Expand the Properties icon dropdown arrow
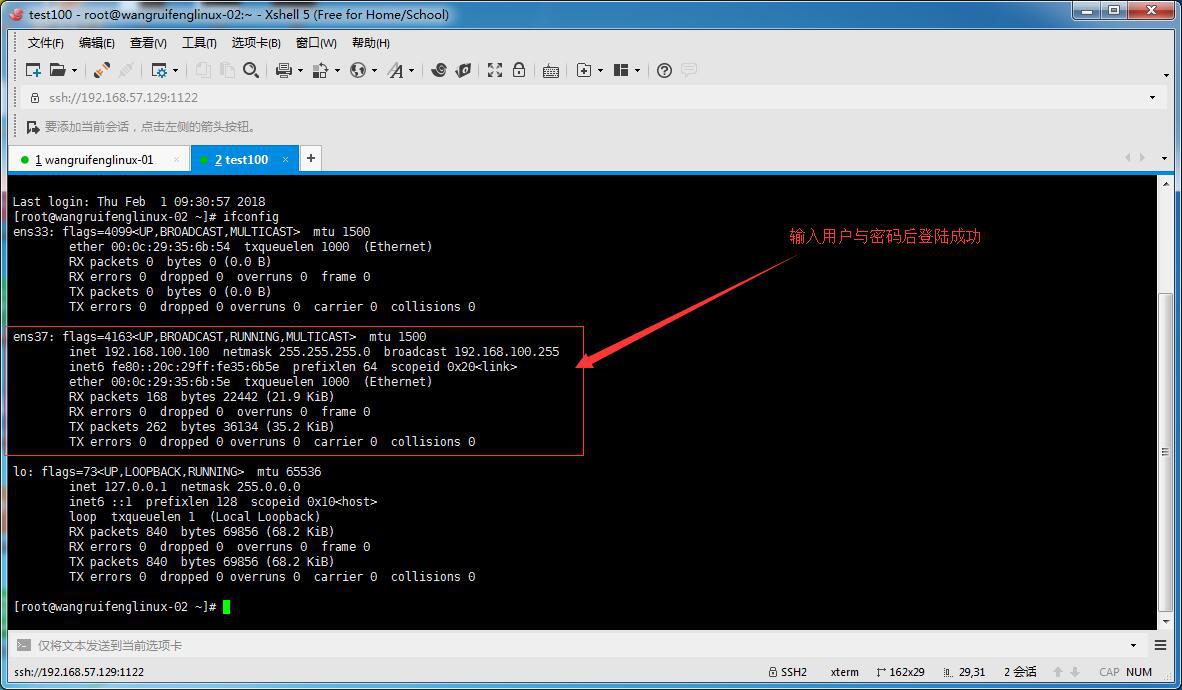The image size is (1182, 690). pos(176,70)
